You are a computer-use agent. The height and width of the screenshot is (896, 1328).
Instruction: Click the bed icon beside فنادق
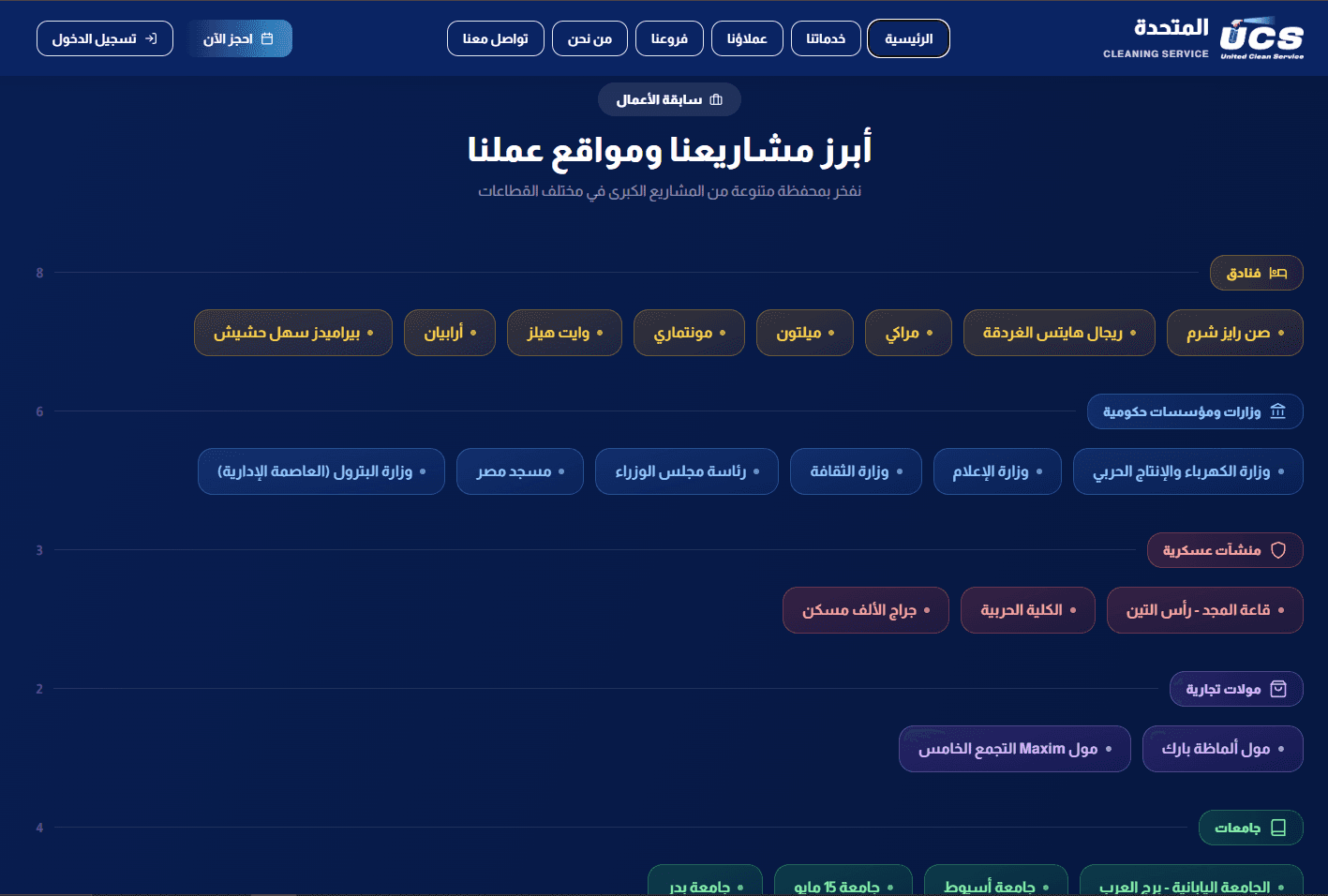(1278, 273)
